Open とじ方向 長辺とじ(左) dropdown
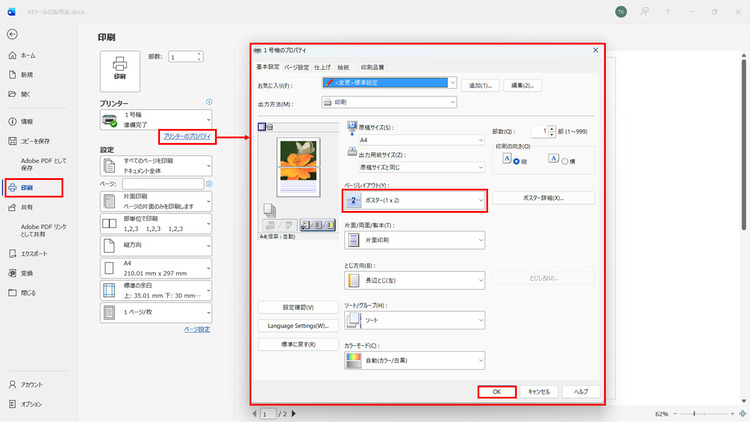This screenshot has width=750, height=422. point(415,280)
